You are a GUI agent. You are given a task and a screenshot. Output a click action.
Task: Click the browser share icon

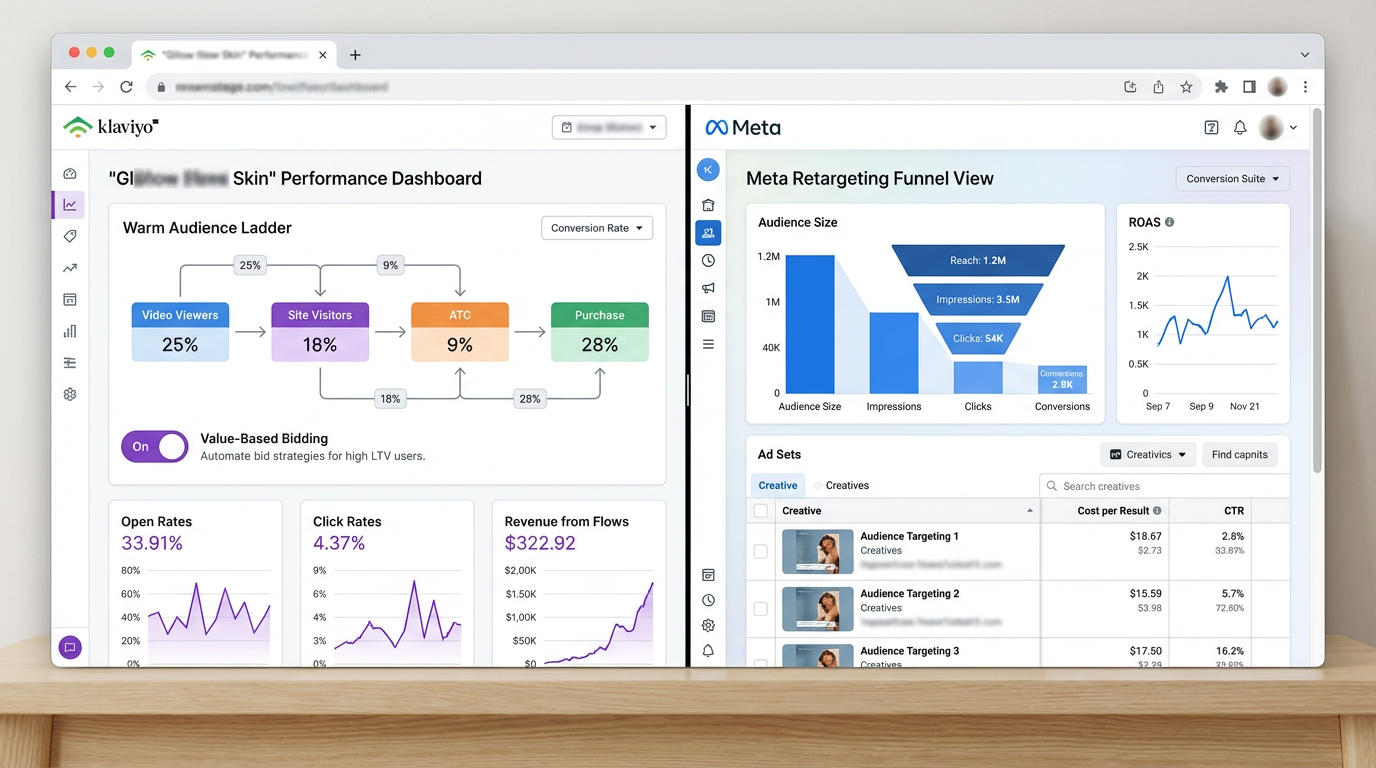click(1158, 87)
